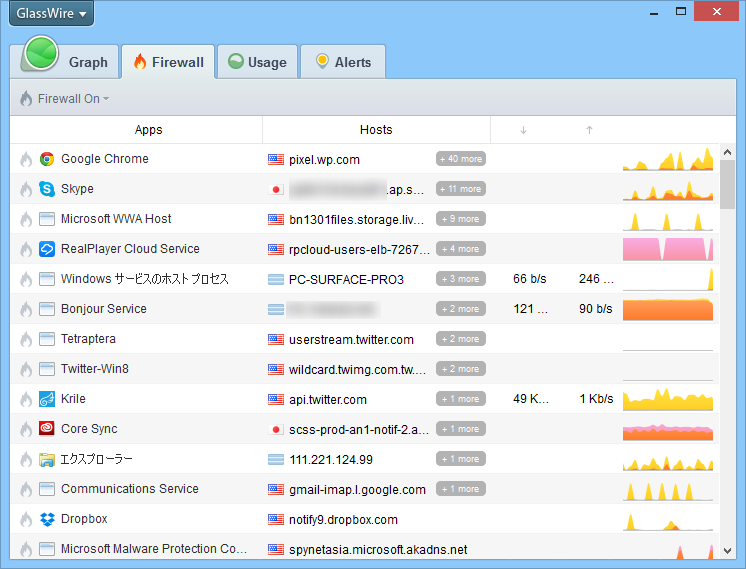Expand +2 more hosts for Twitter-Win8

(x=461, y=369)
